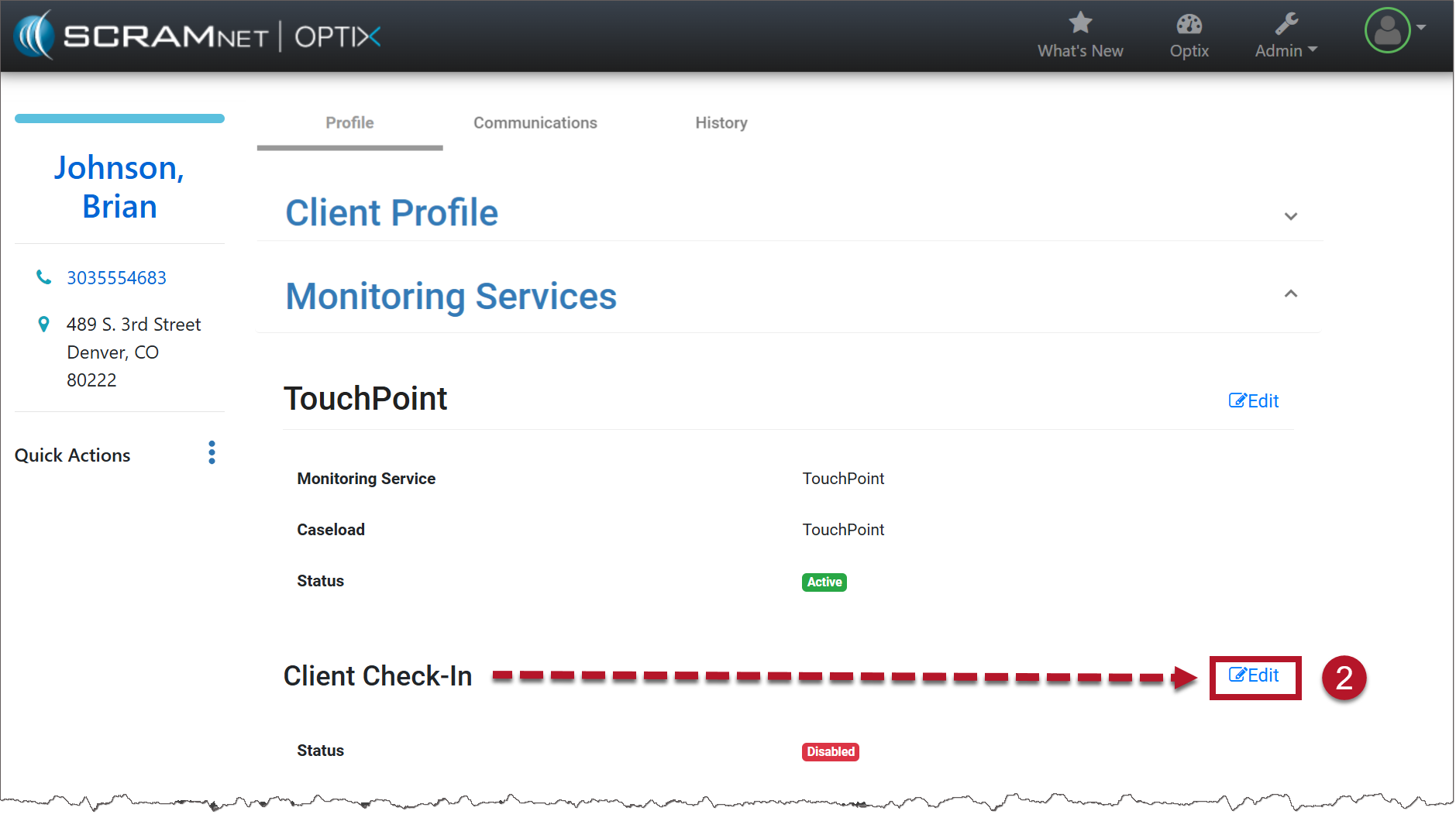Screen dimensions: 1456x828
Task: Edit the Client Check-In settings
Action: click(x=1254, y=675)
